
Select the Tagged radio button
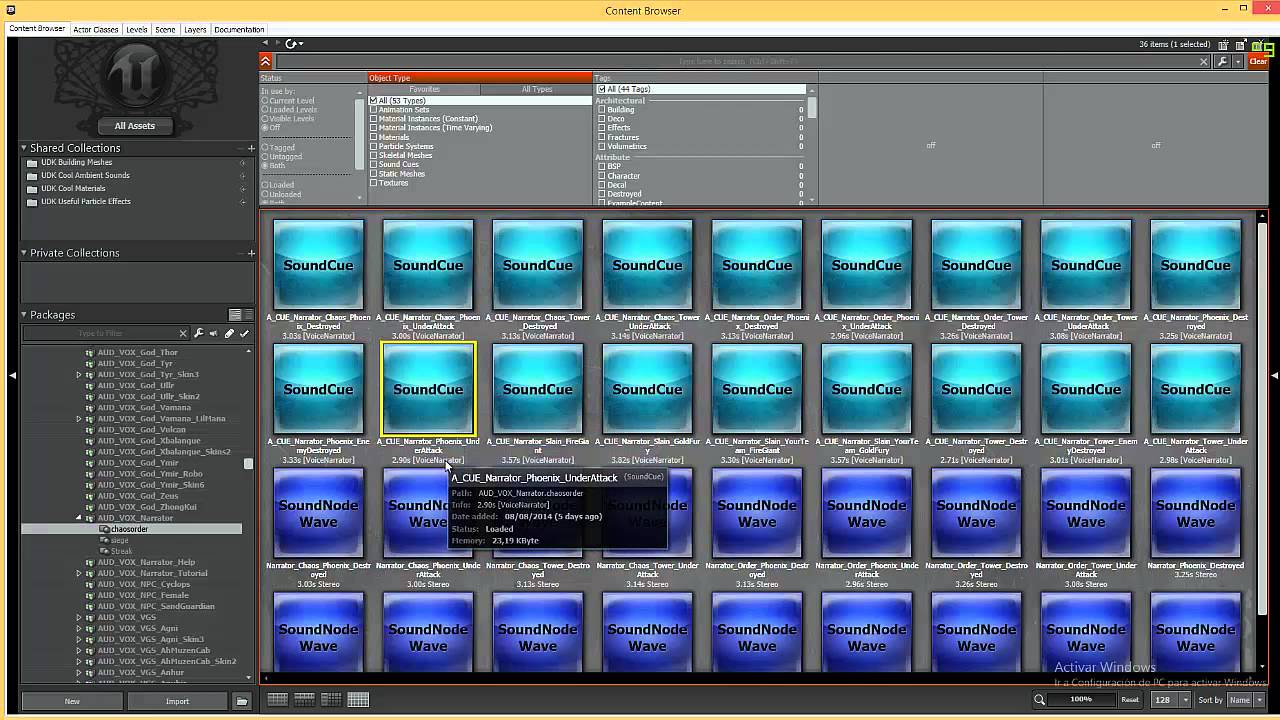click(265, 148)
